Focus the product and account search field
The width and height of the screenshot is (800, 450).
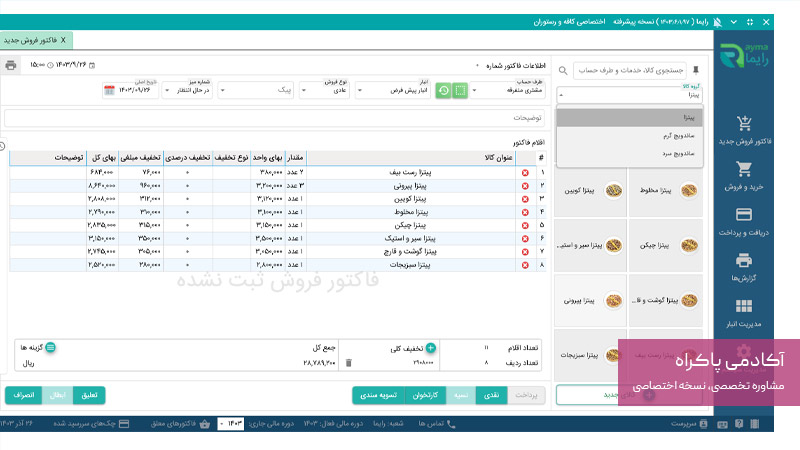(x=630, y=70)
